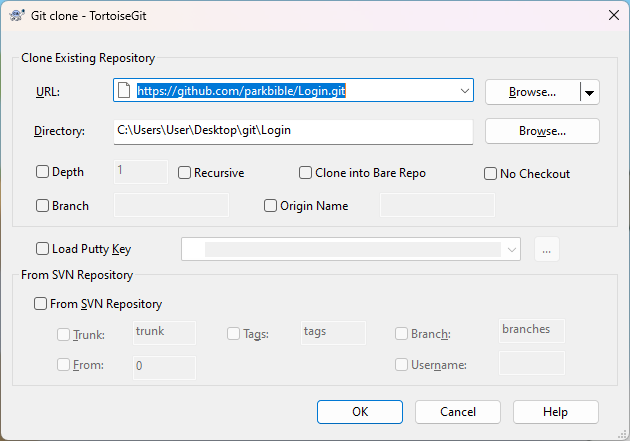Click the branches text field
630x441 pixels.
tap(532, 331)
